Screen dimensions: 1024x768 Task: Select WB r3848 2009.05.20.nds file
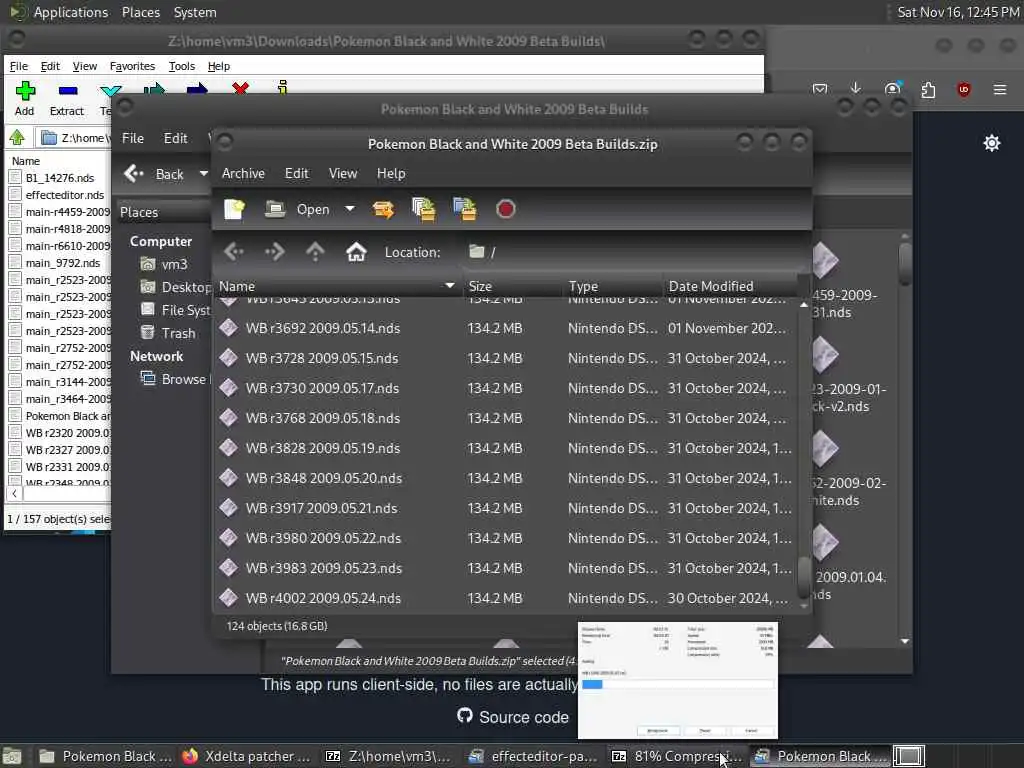[505, 478]
